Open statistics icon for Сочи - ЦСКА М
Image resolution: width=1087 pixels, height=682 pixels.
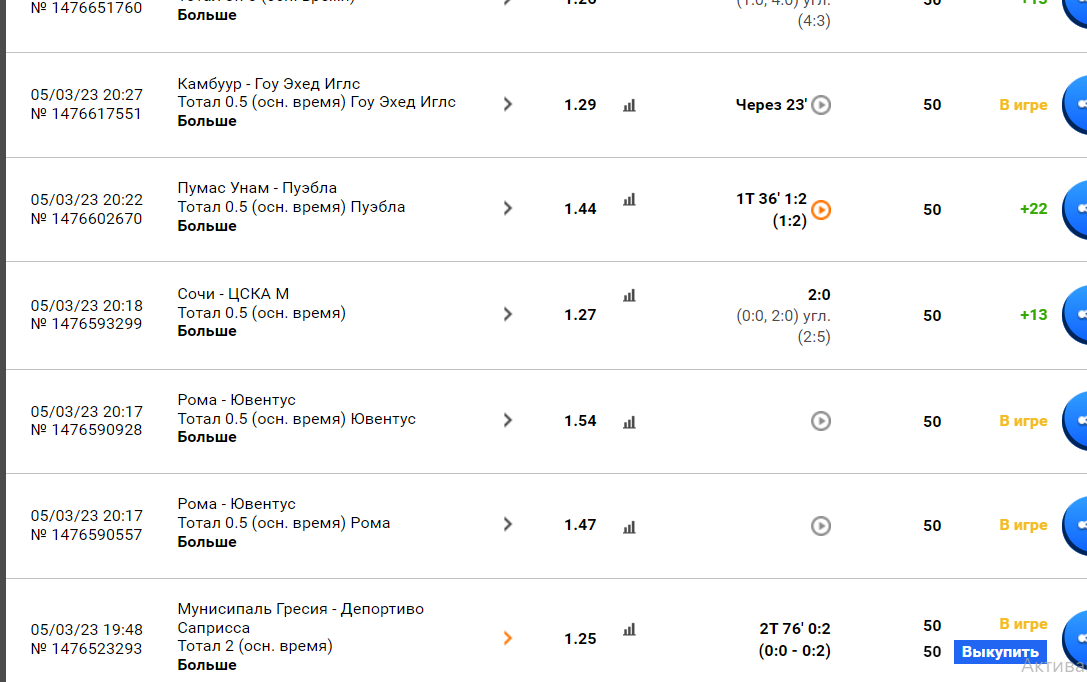(x=629, y=296)
